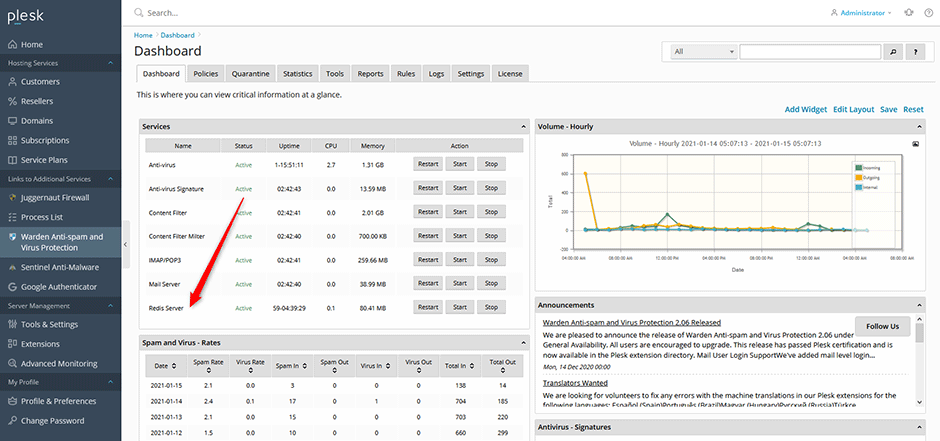The width and height of the screenshot is (940, 441).
Task: Click the Change Password key icon
Action: pyautogui.click(x=12, y=421)
